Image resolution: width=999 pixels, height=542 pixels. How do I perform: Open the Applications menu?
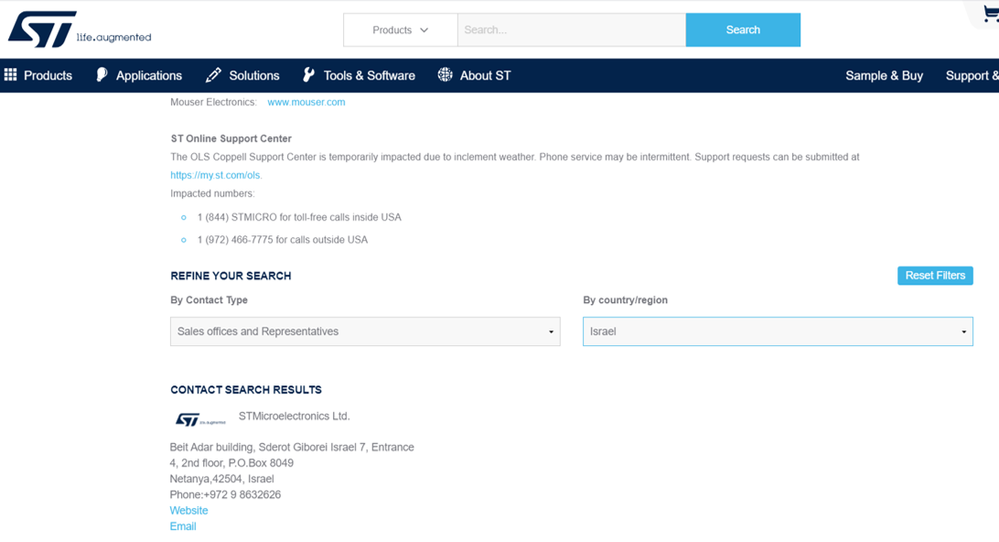pyautogui.click(x=148, y=75)
